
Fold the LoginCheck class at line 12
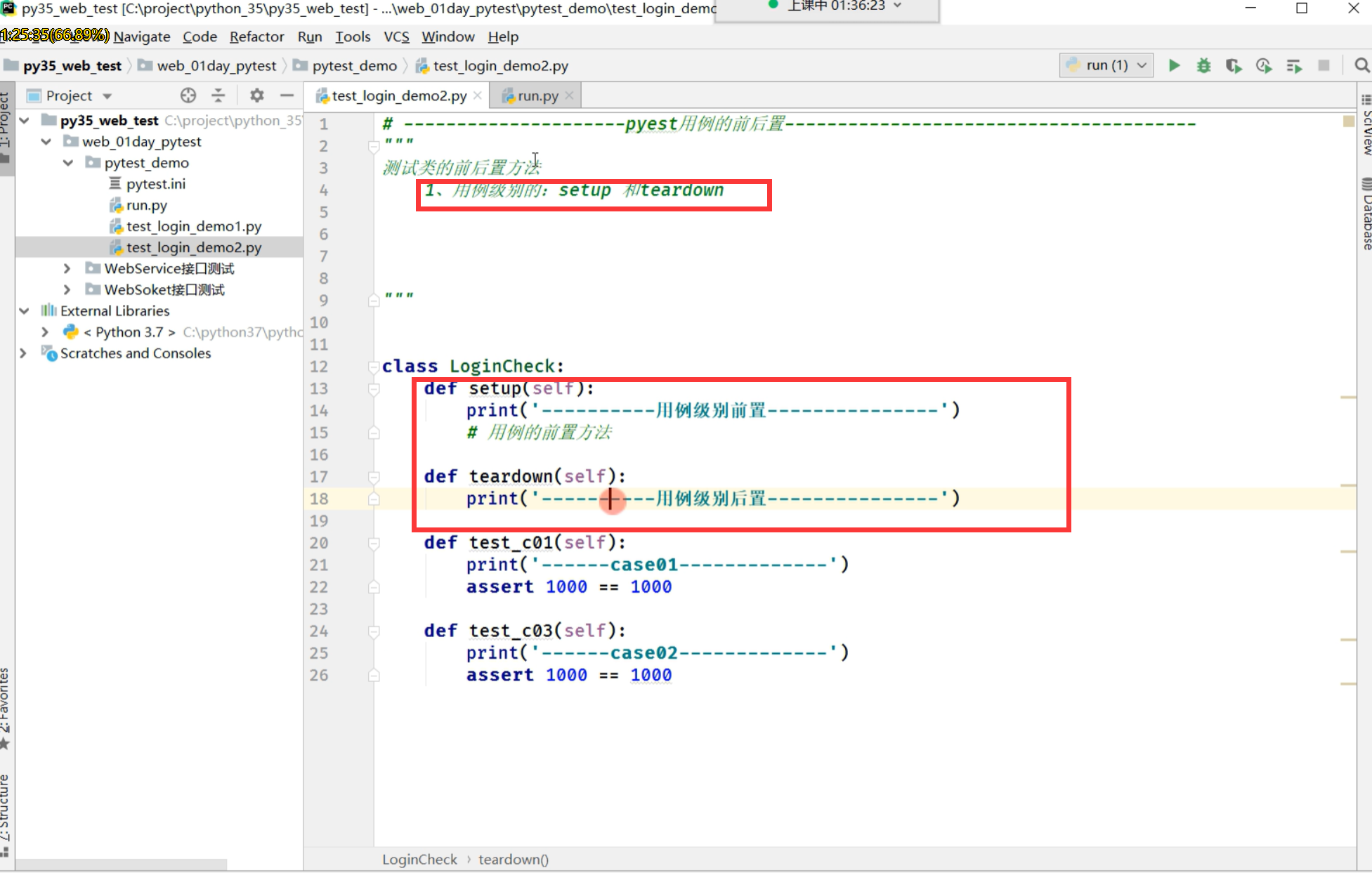click(x=374, y=366)
